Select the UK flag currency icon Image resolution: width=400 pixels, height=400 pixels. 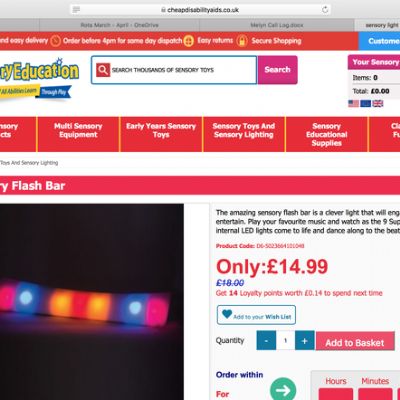pyautogui.click(x=378, y=104)
